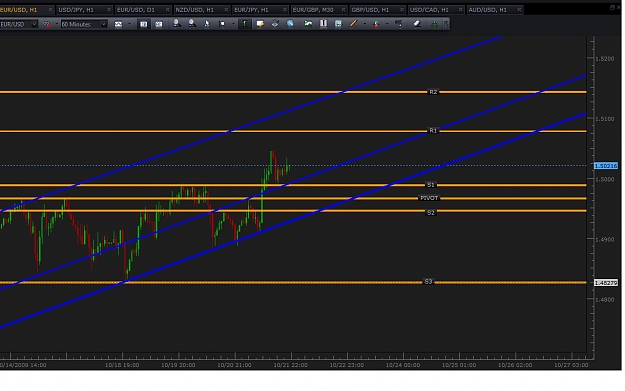Click the 1.5100 price axis label

click(605, 119)
